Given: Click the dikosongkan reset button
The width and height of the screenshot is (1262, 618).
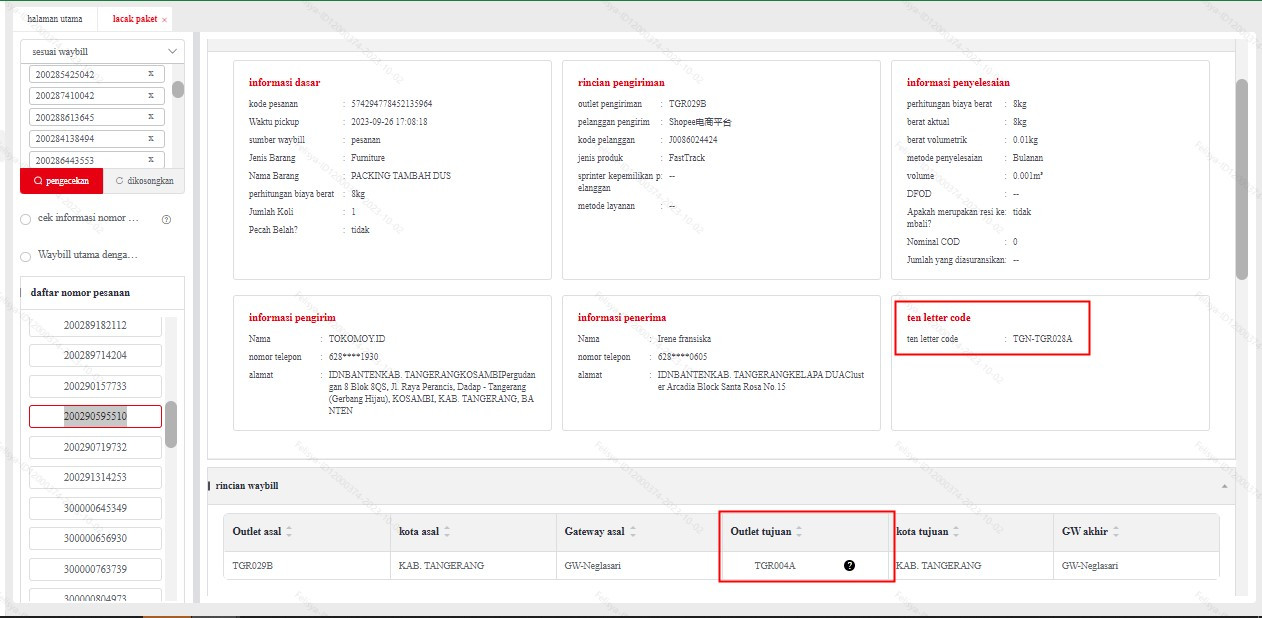Looking at the screenshot, I should point(145,181).
